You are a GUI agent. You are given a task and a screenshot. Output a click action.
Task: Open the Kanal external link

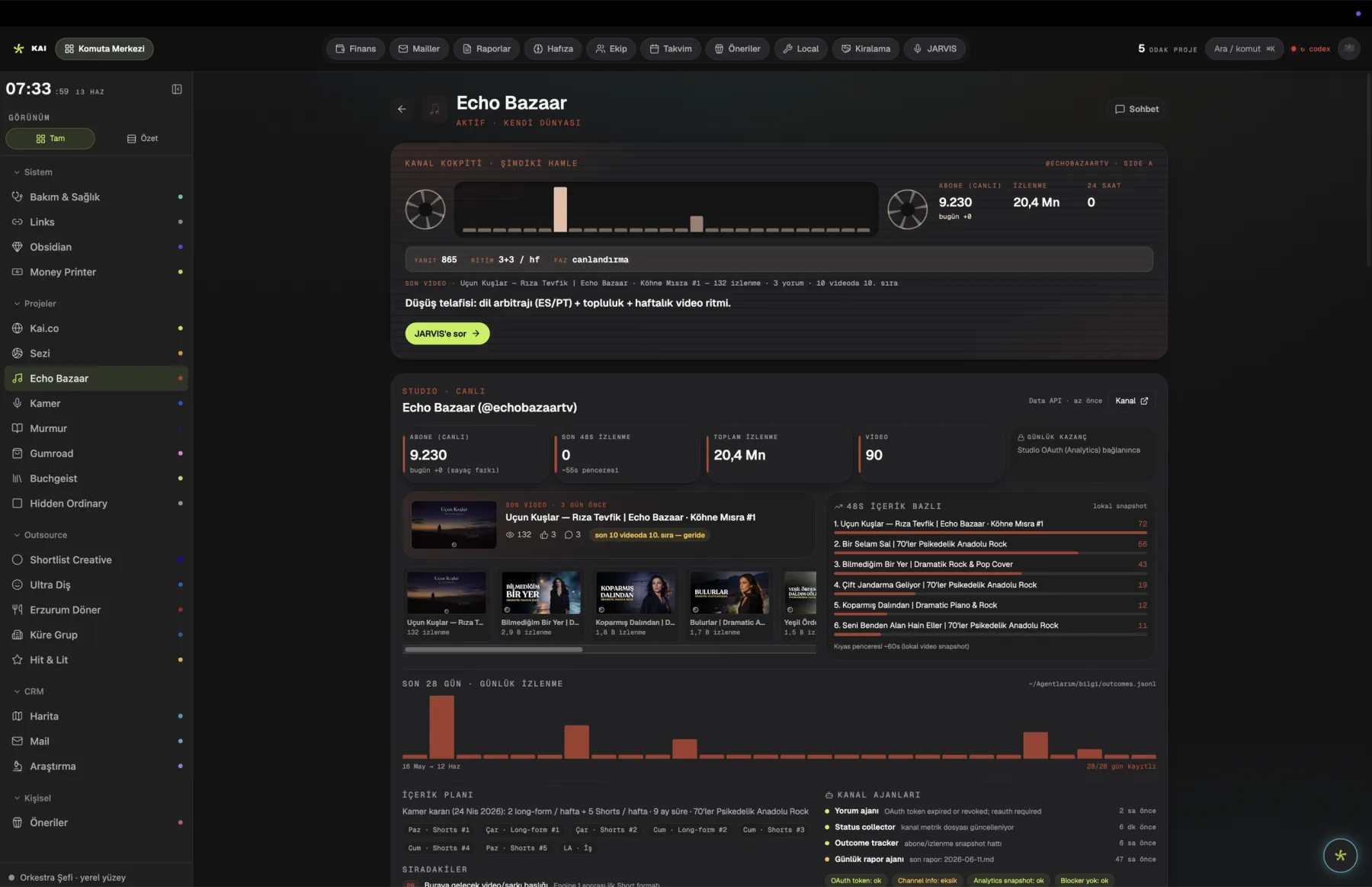click(1131, 401)
